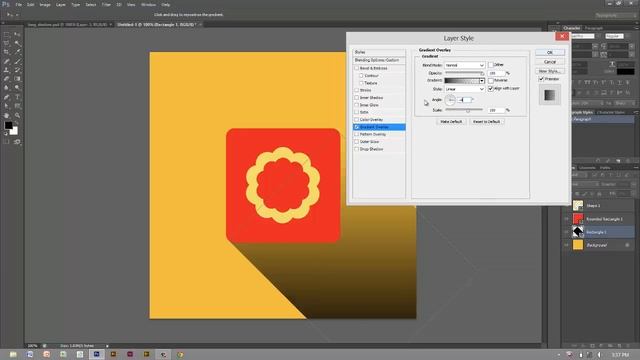Image resolution: width=640 pixels, height=360 pixels.
Task: Enable Contour checkbox
Action: 361,76
